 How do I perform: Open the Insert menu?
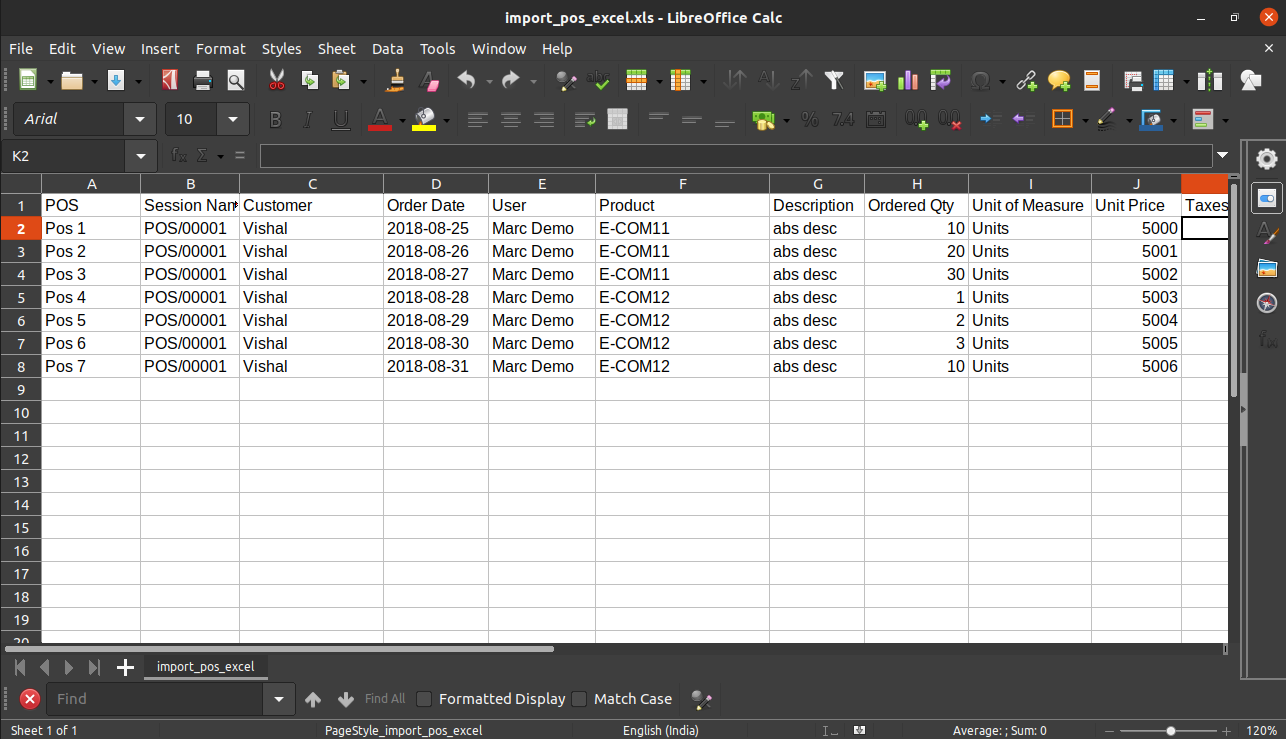(x=160, y=48)
